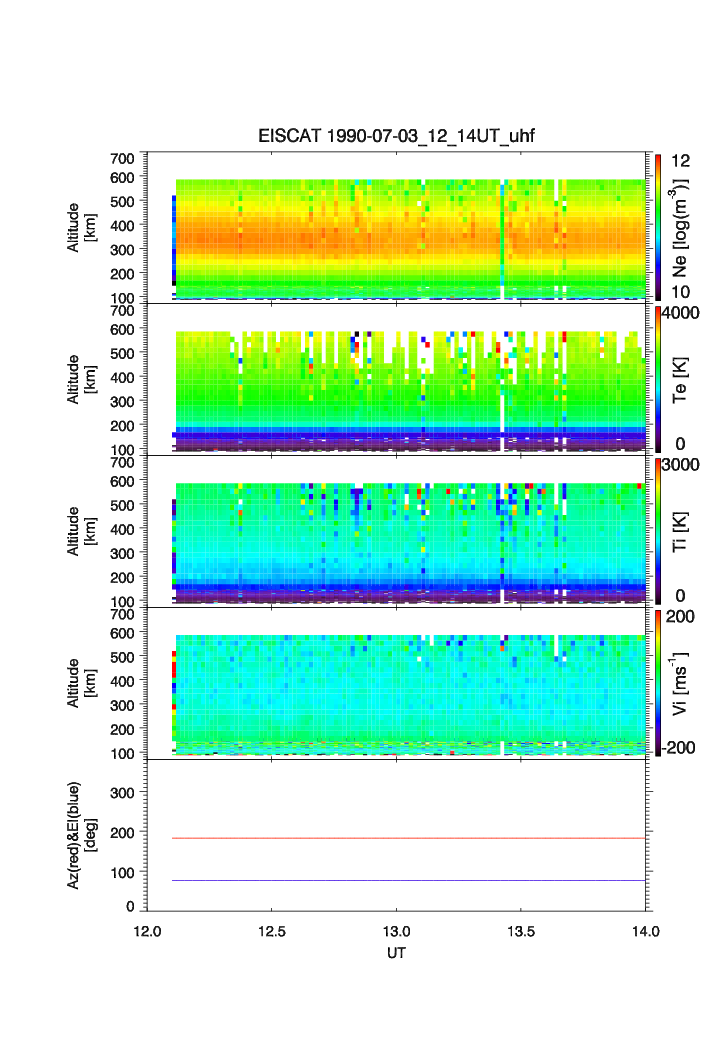Click the Te [K] colorbar label

pyautogui.click(x=682, y=380)
